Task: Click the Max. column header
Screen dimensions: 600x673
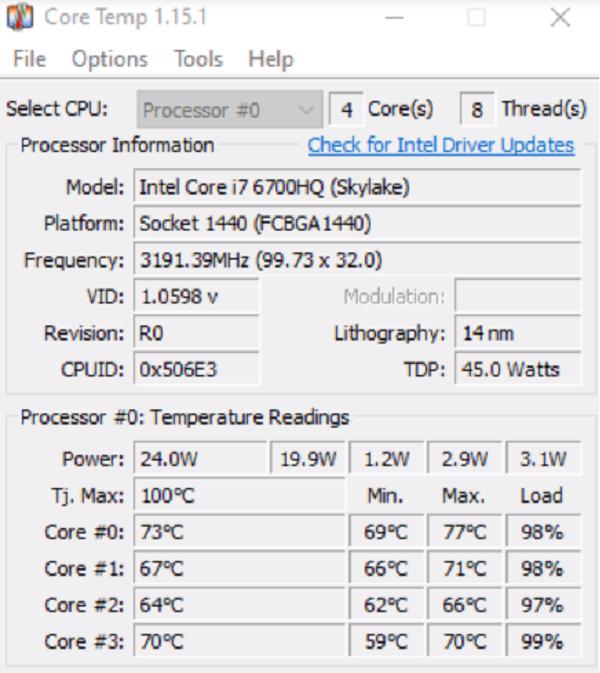Action: 464,496
